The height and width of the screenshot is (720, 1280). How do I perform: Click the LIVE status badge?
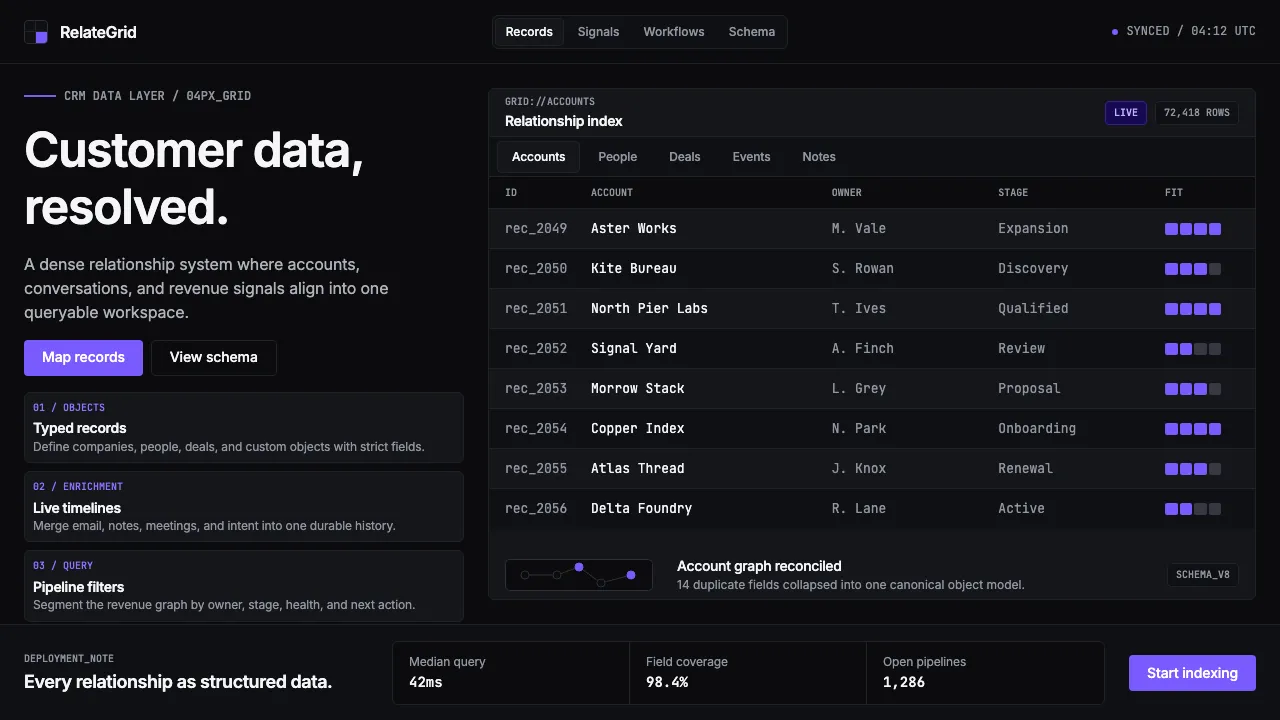[1126, 113]
